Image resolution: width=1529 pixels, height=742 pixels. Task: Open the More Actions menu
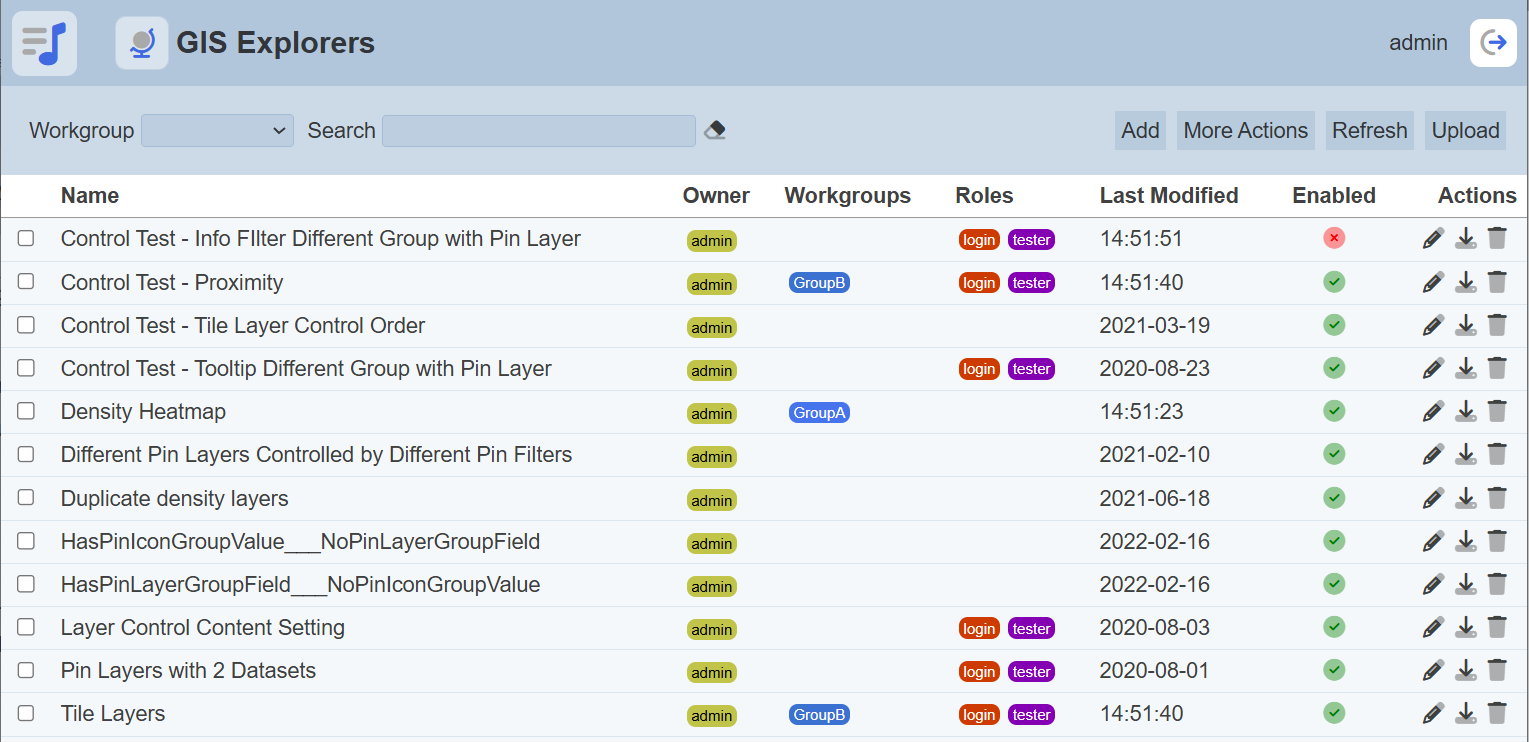pyautogui.click(x=1245, y=130)
